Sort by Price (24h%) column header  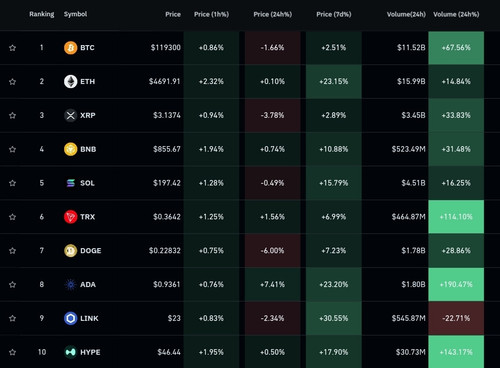click(272, 14)
